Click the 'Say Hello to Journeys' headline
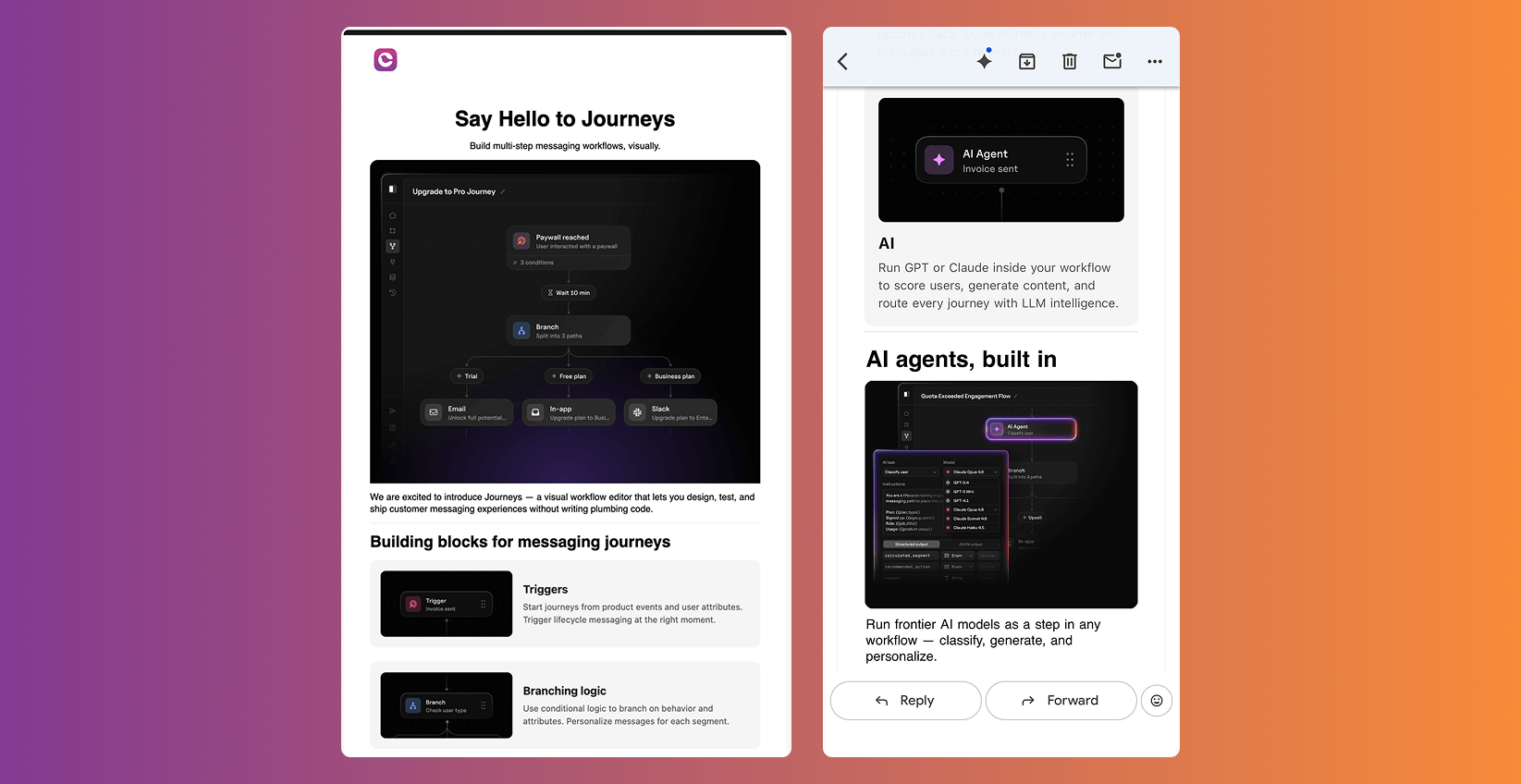 (565, 119)
